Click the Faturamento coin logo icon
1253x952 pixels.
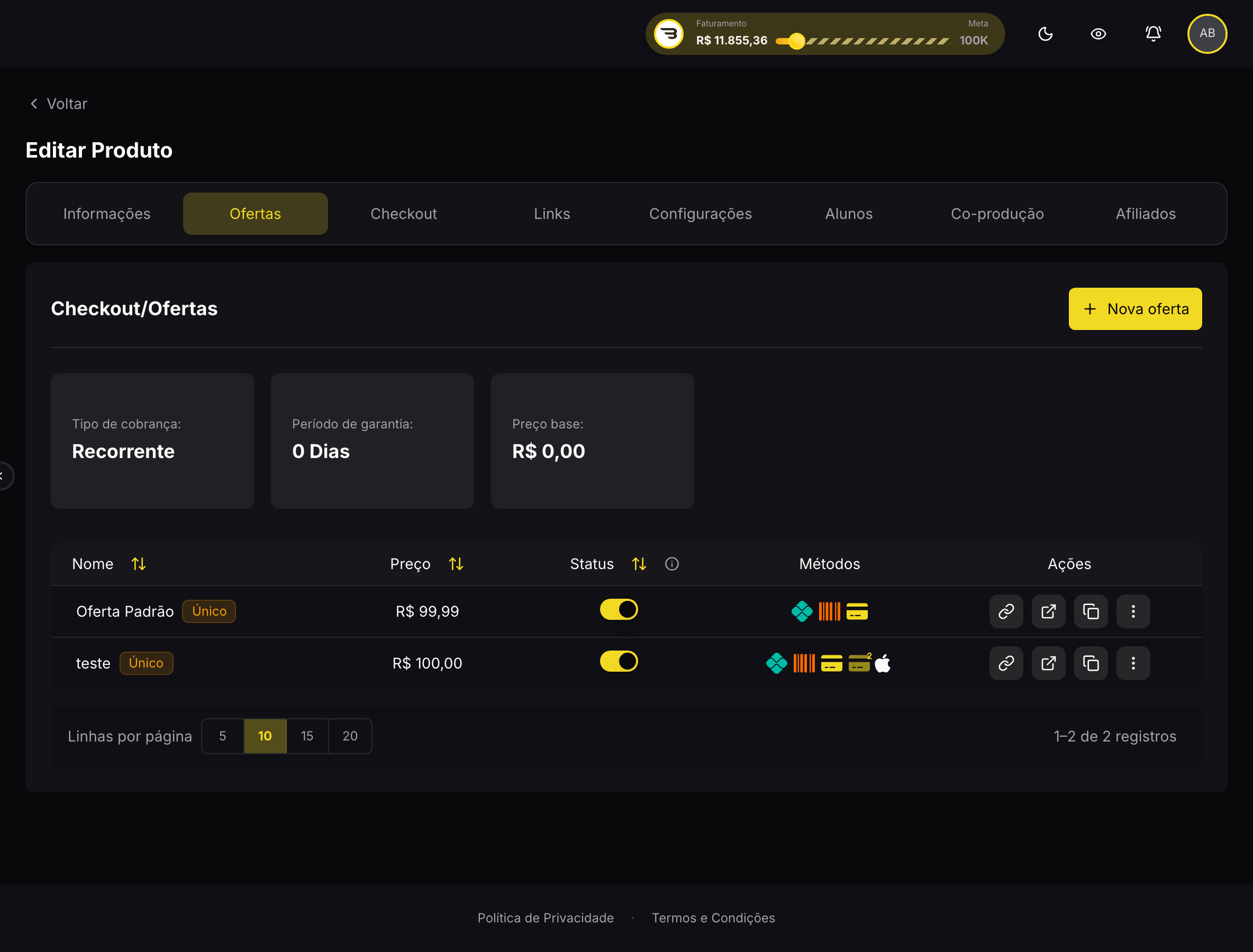669,34
